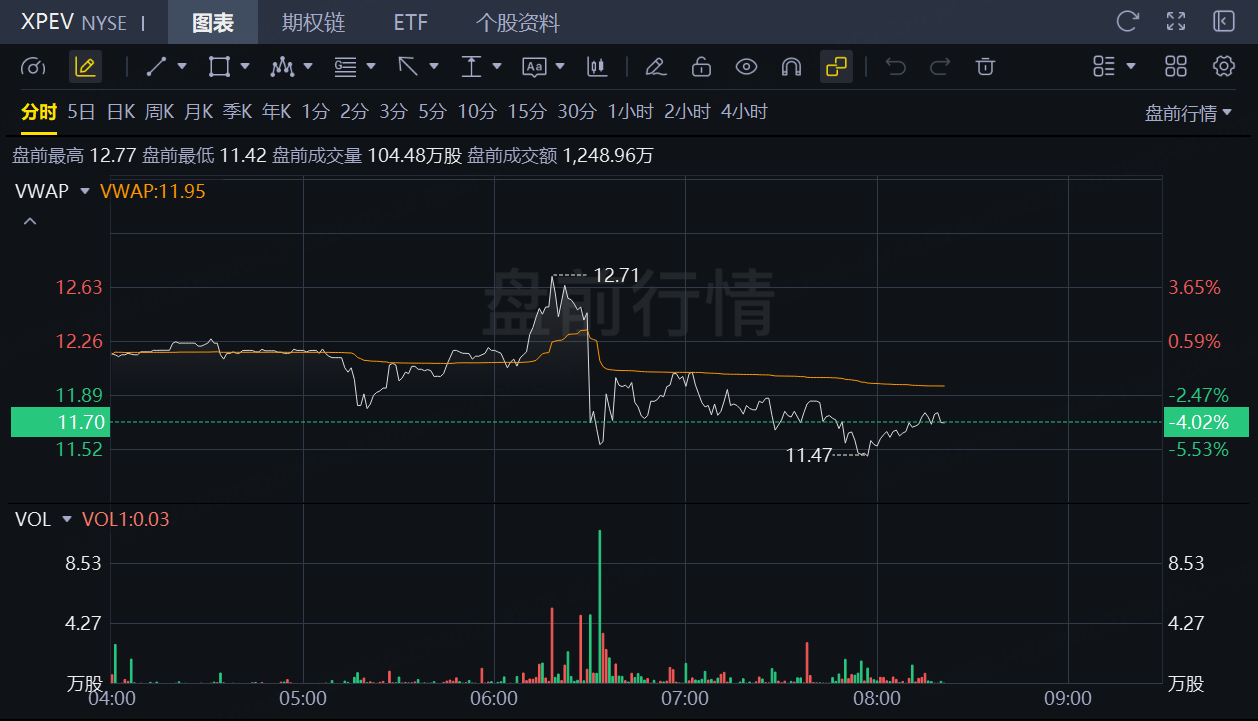Select the 5分 interval
The width and height of the screenshot is (1258, 721).
[x=432, y=112]
